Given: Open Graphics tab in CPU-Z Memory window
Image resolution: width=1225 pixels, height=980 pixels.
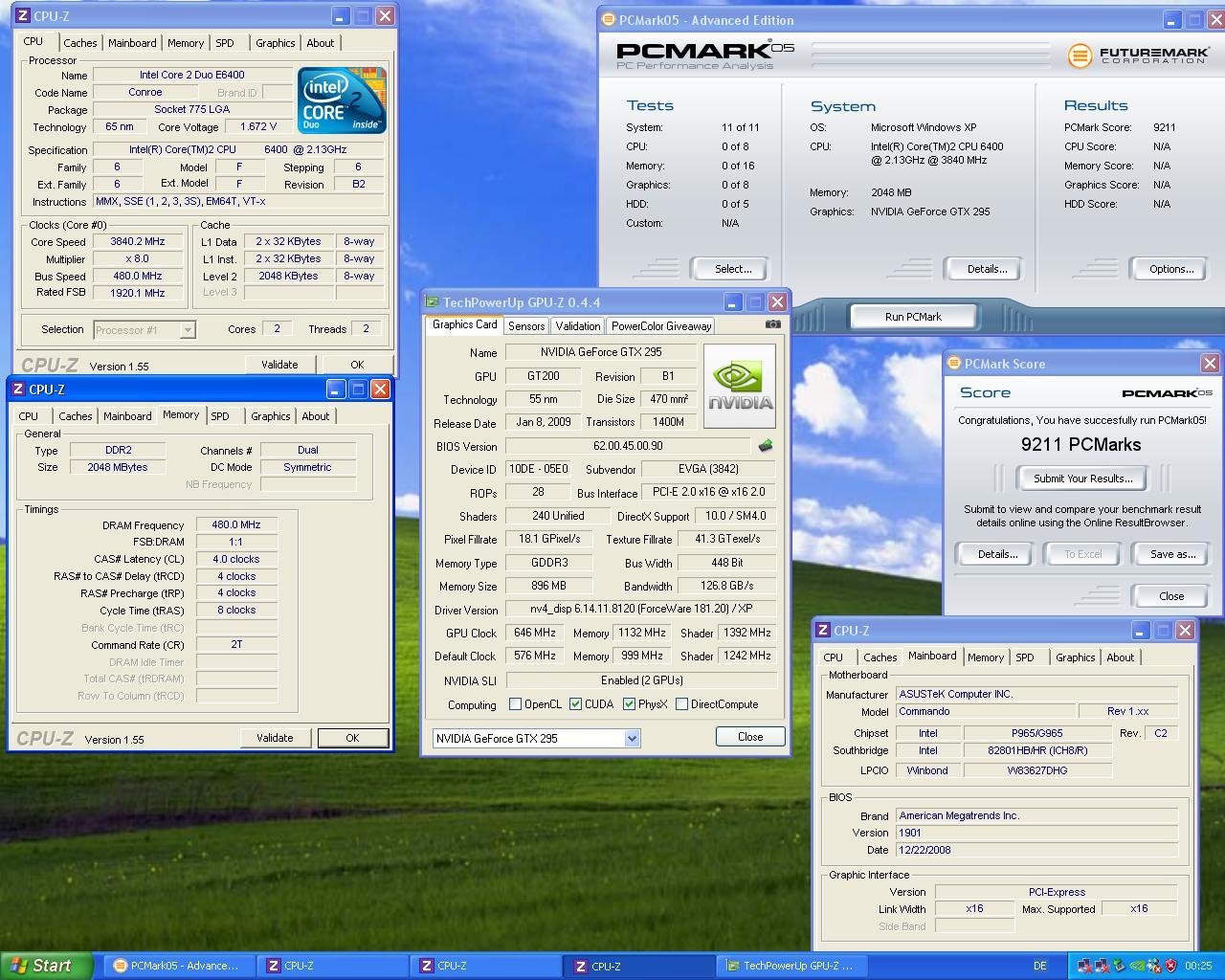Looking at the screenshot, I should [x=270, y=416].
